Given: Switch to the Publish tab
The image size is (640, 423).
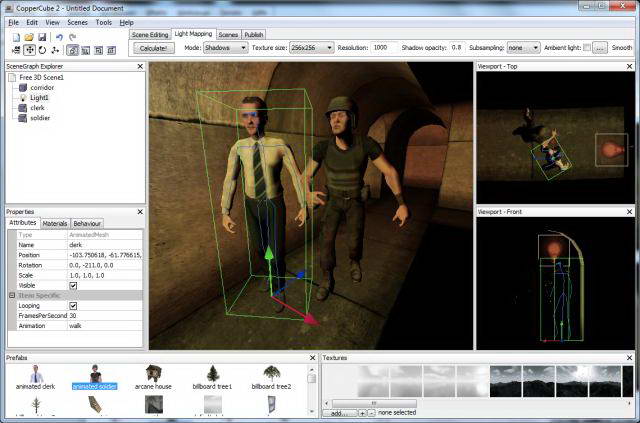Looking at the screenshot, I should [254, 34].
